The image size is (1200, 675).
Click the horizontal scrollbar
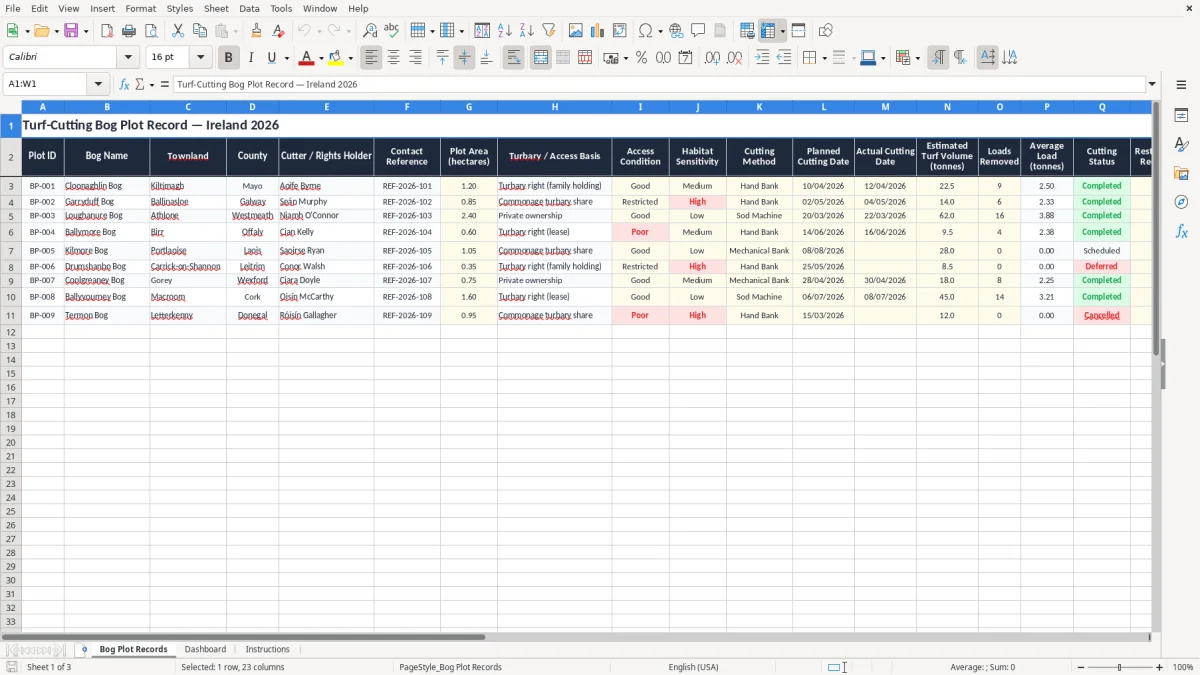tap(243, 637)
